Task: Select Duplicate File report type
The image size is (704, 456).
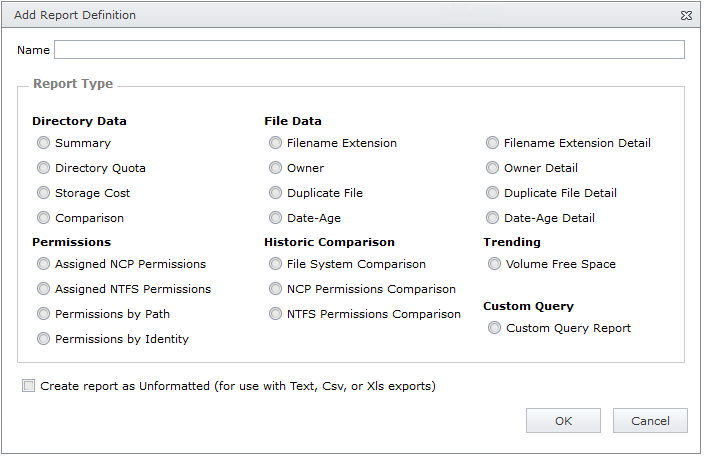Action: tap(275, 193)
